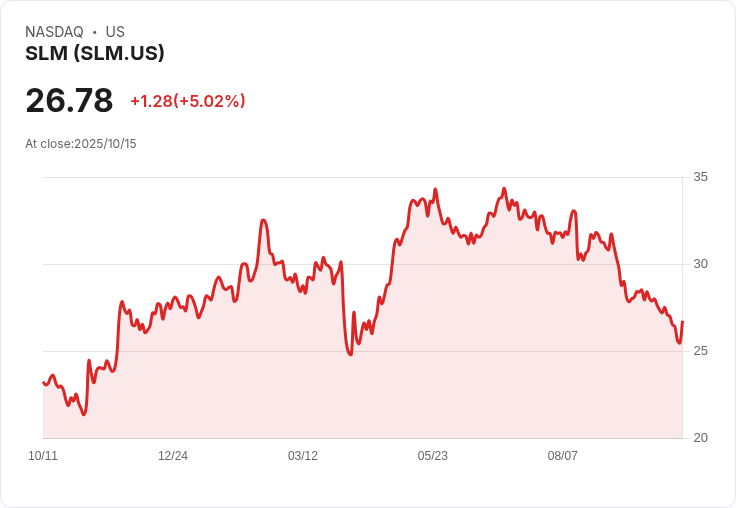The image size is (736, 508).
Task: Click the At close:2025/10/15 timestamp
Action: point(81,144)
